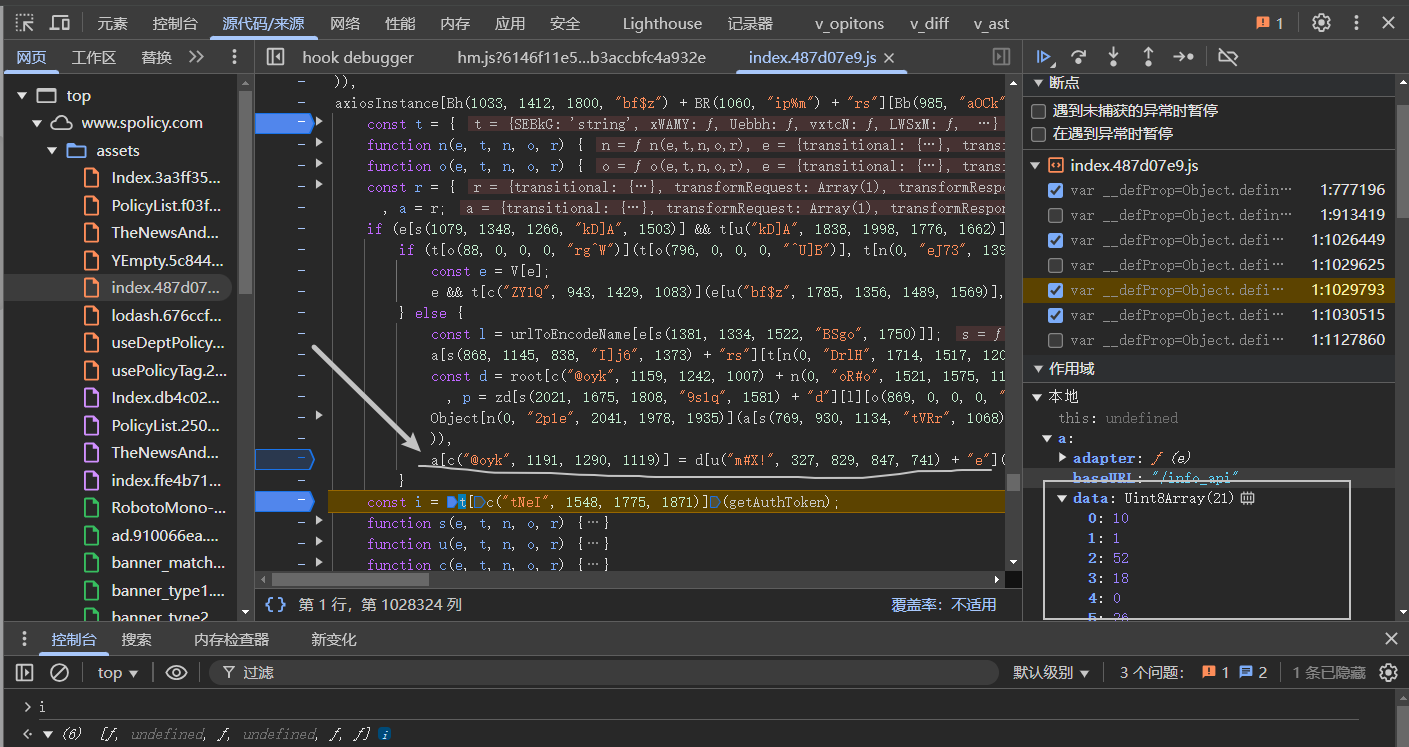Screen dimensions: 1409x747
Task: Open DevTools settings gear in top bar
Action: point(1321,23)
